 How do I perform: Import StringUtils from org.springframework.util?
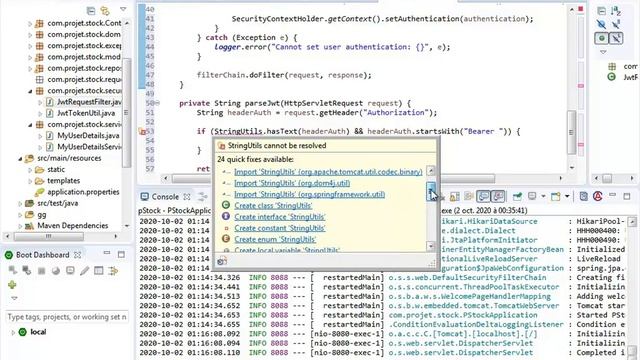309,194
